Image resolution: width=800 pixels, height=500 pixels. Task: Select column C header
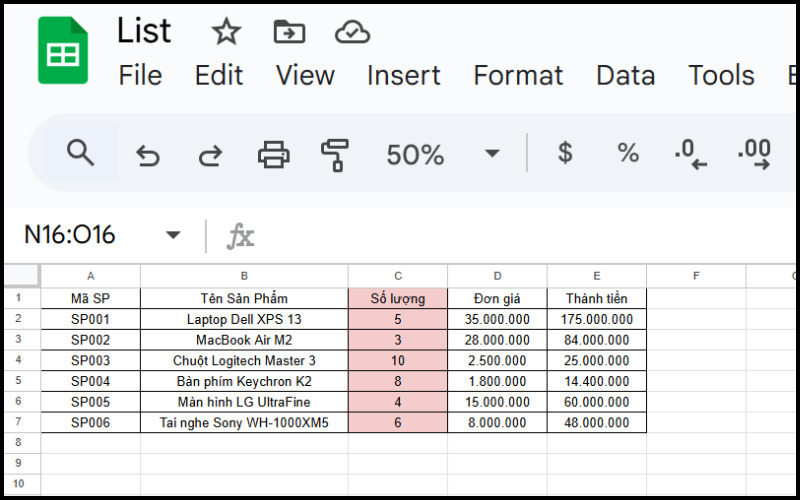[x=398, y=276]
